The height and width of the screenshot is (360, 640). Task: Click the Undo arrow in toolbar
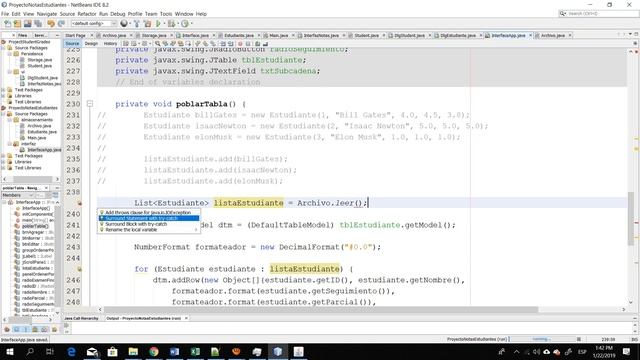(51, 24)
